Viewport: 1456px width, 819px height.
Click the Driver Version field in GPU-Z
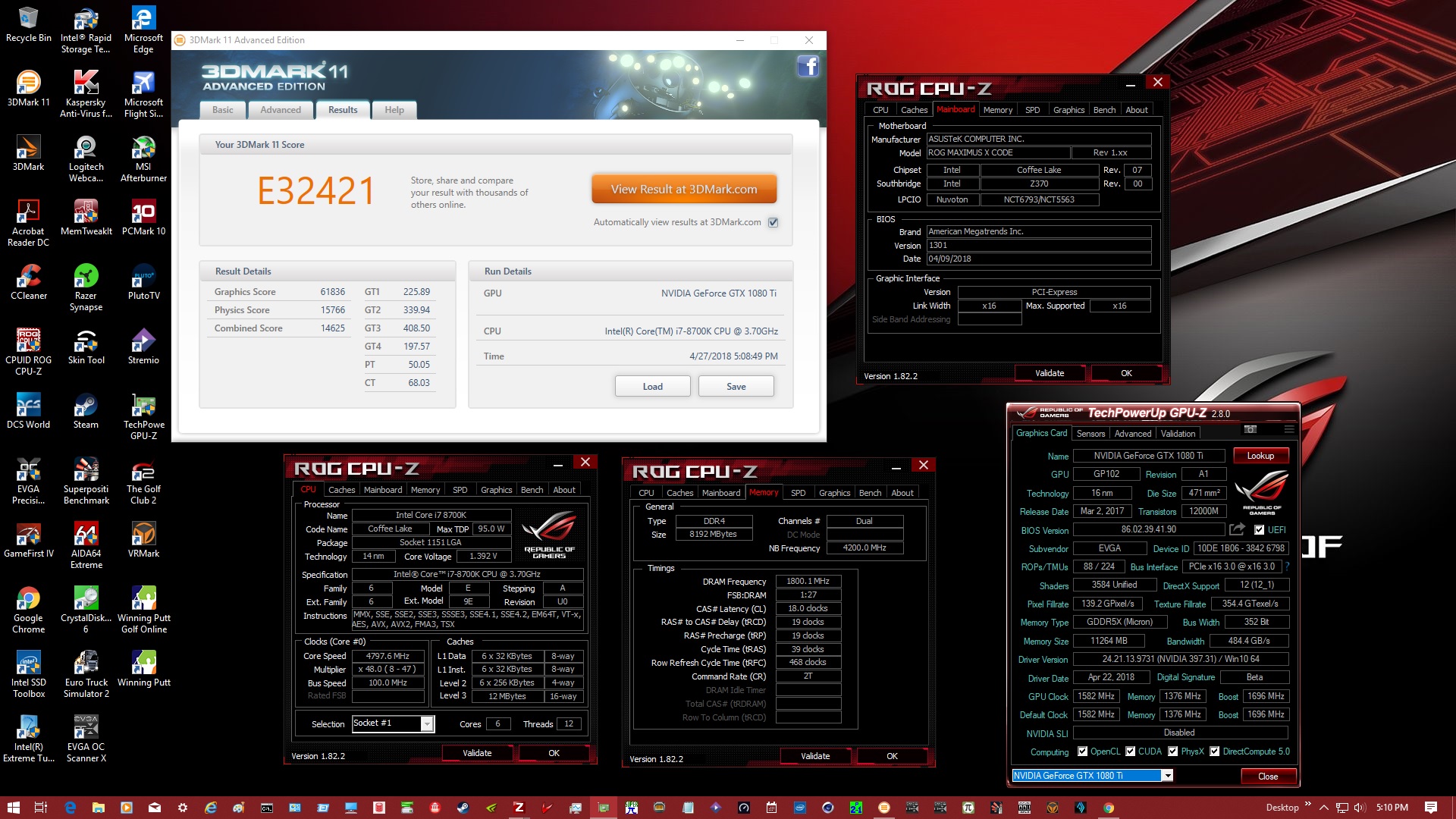click(x=1179, y=659)
